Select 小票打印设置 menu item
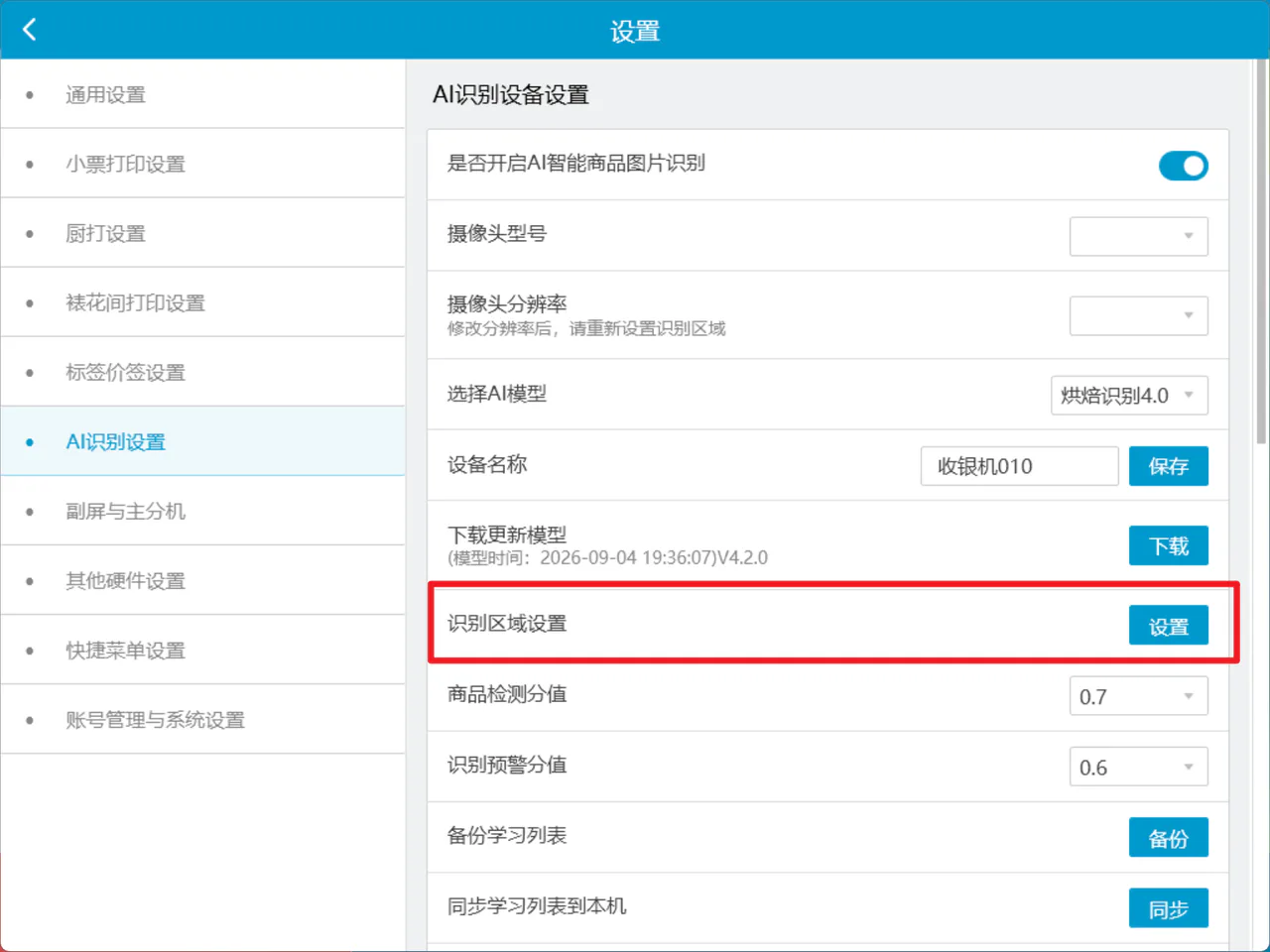The width and height of the screenshot is (1270, 952). pos(202,164)
